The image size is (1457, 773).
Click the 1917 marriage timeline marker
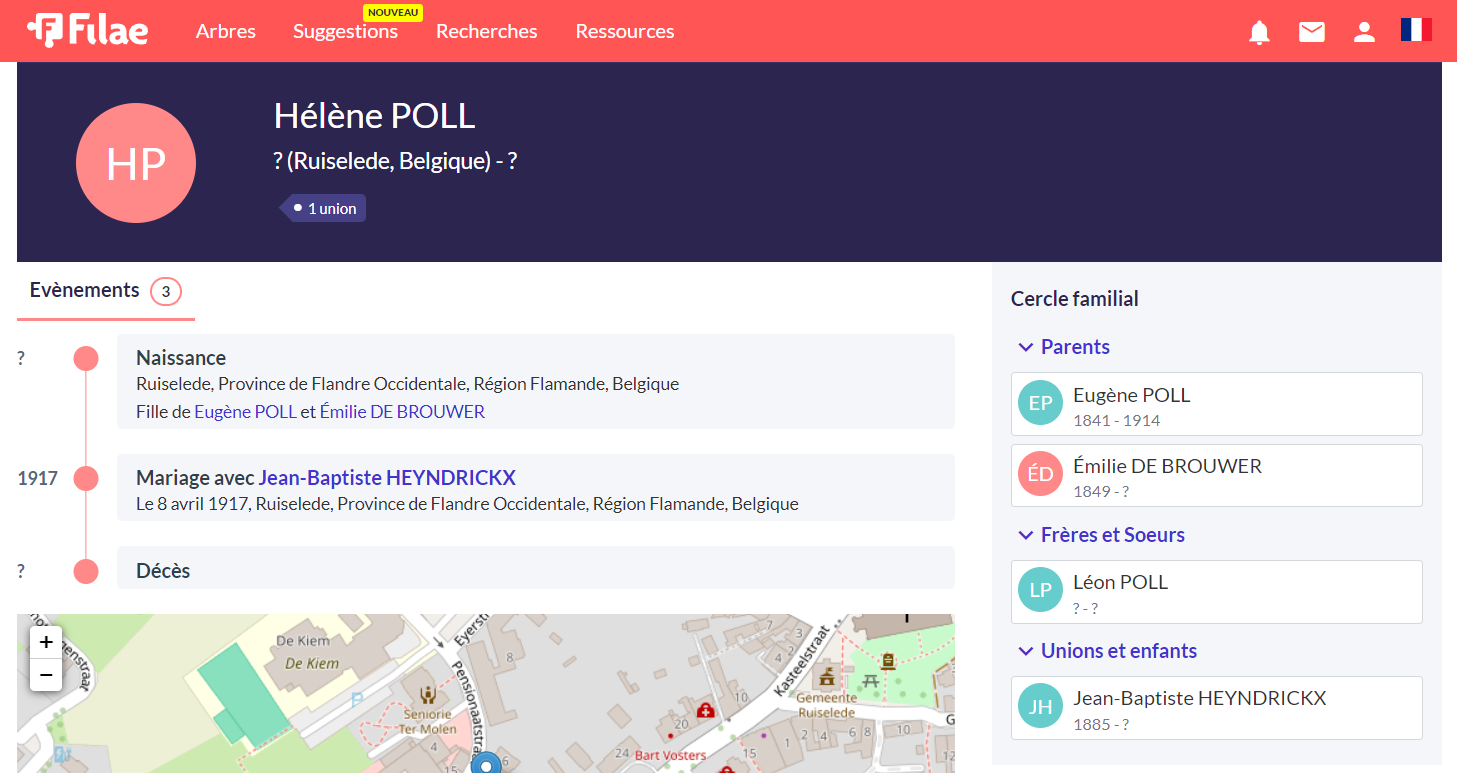click(86, 478)
